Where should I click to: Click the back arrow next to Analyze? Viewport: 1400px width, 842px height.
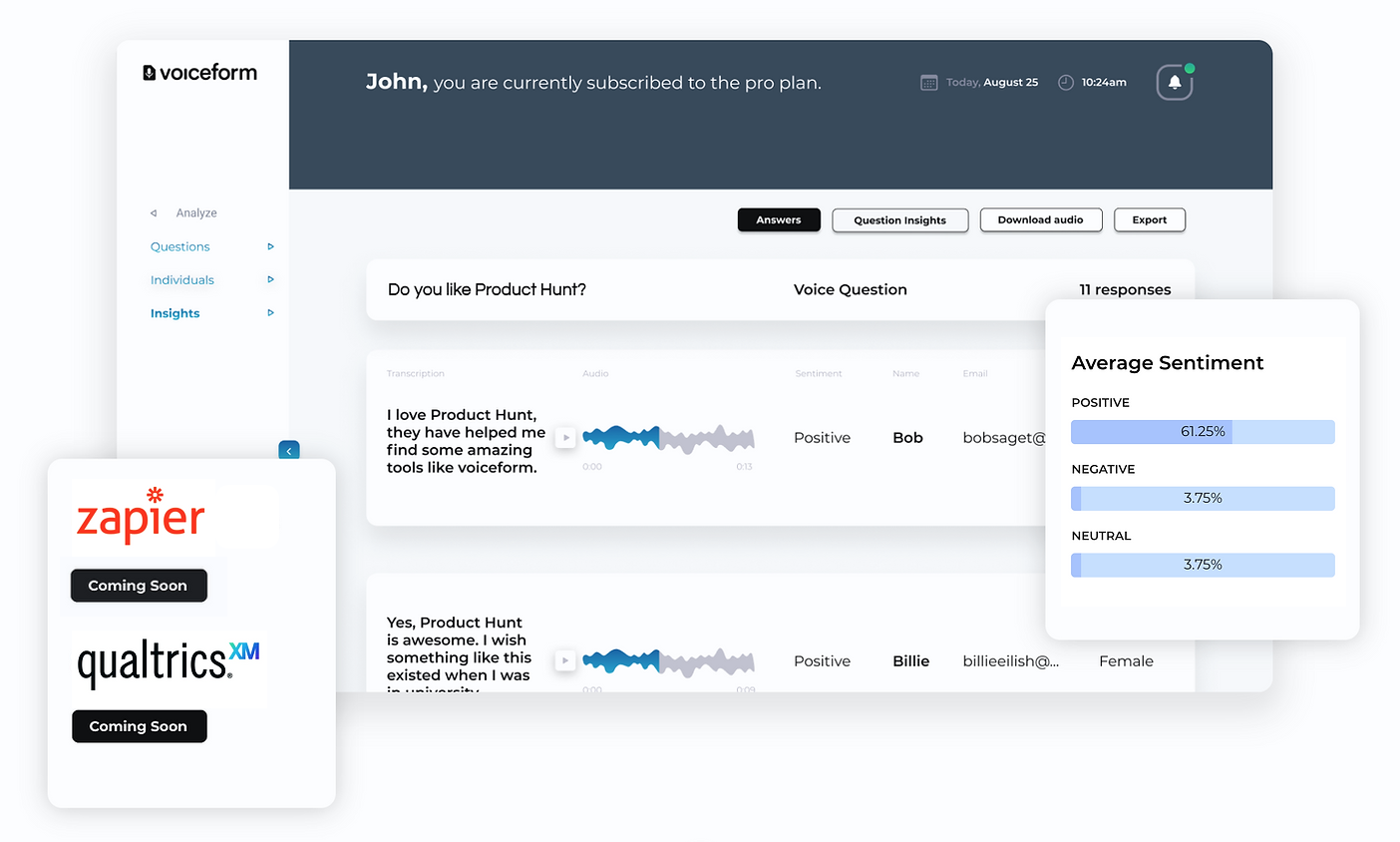(153, 212)
